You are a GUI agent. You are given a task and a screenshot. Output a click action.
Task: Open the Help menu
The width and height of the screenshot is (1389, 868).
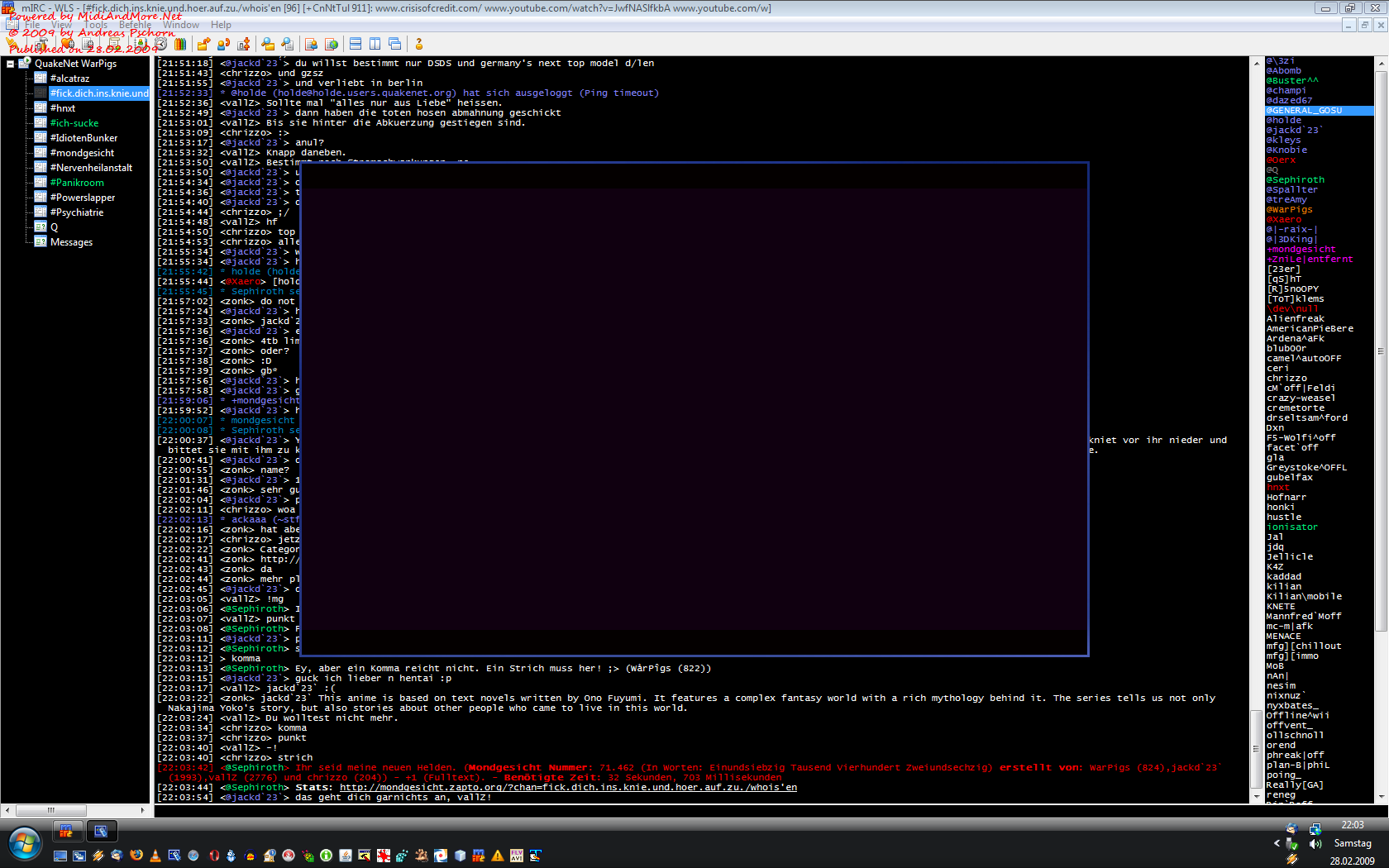pos(221,25)
